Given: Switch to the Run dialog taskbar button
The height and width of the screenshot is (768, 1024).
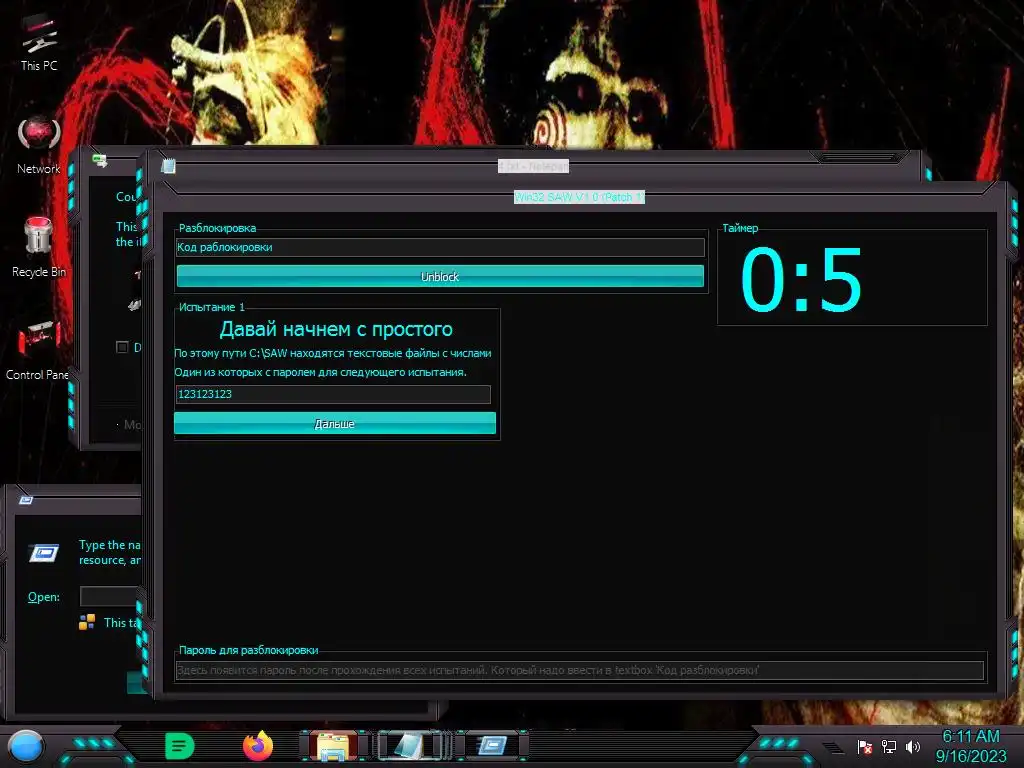Looking at the screenshot, I should pos(492,746).
